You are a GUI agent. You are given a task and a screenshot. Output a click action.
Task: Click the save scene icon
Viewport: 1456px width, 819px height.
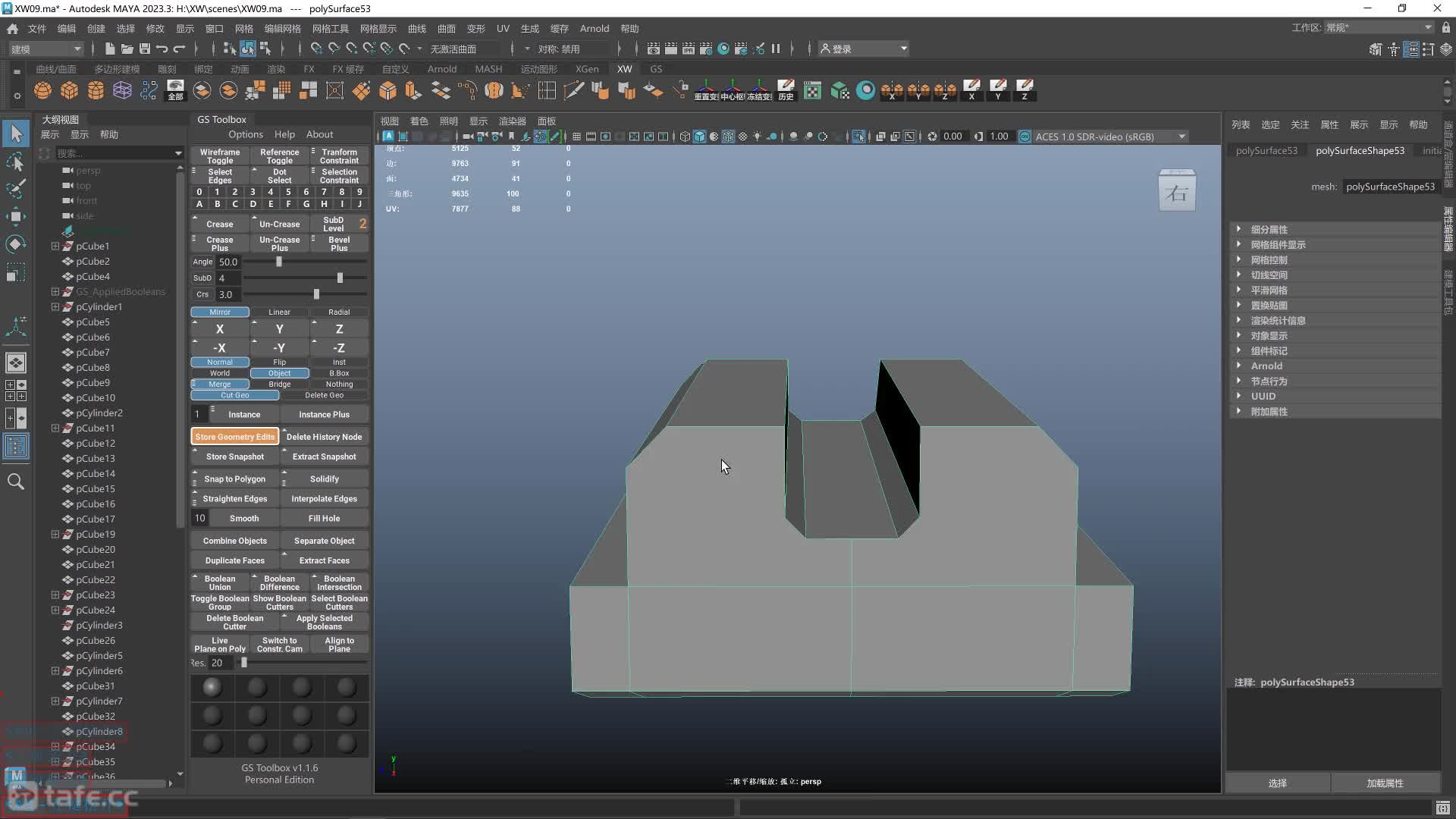tap(144, 49)
